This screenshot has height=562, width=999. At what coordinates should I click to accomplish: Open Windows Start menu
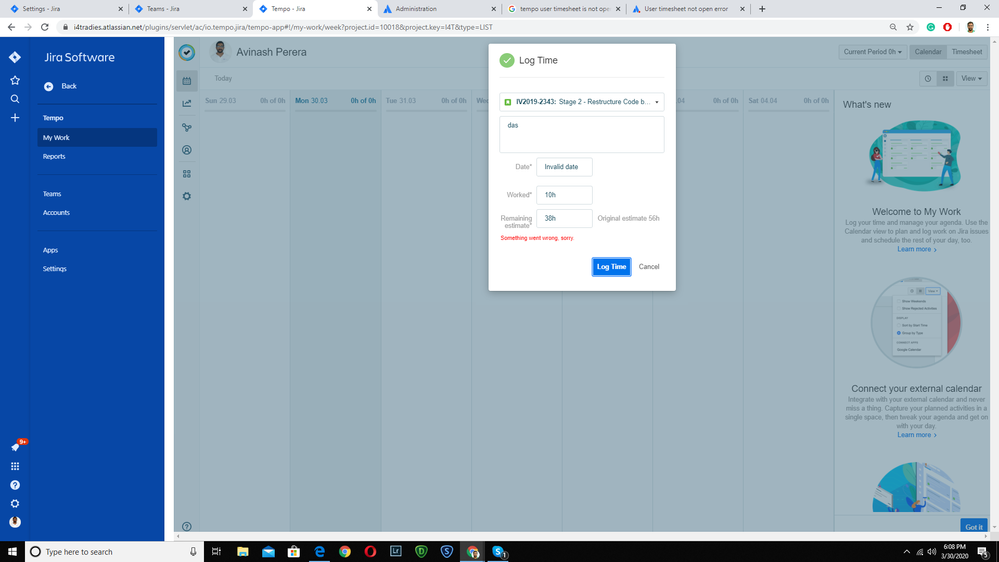(x=12, y=551)
